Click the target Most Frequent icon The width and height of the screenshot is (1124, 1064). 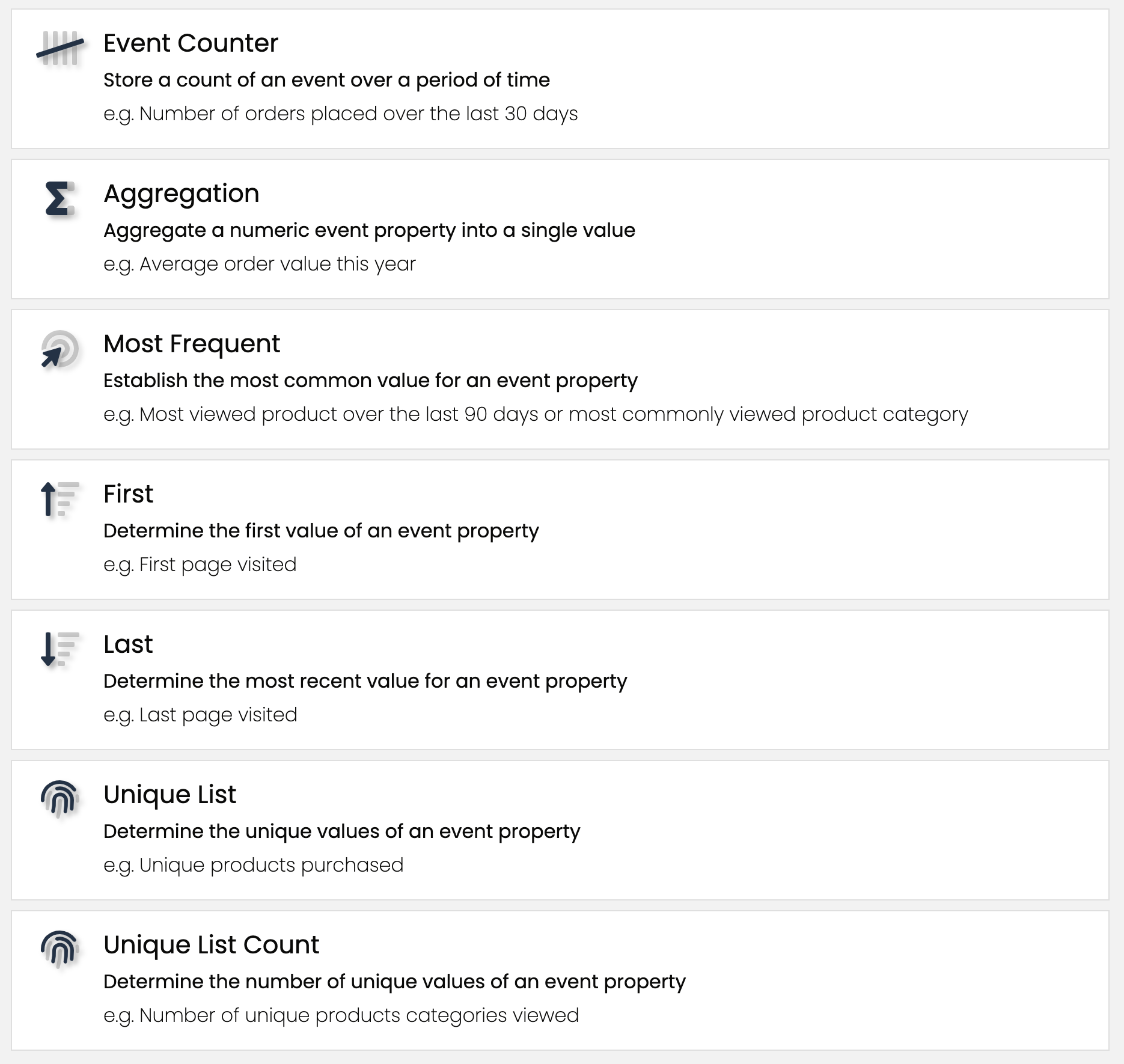60,349
